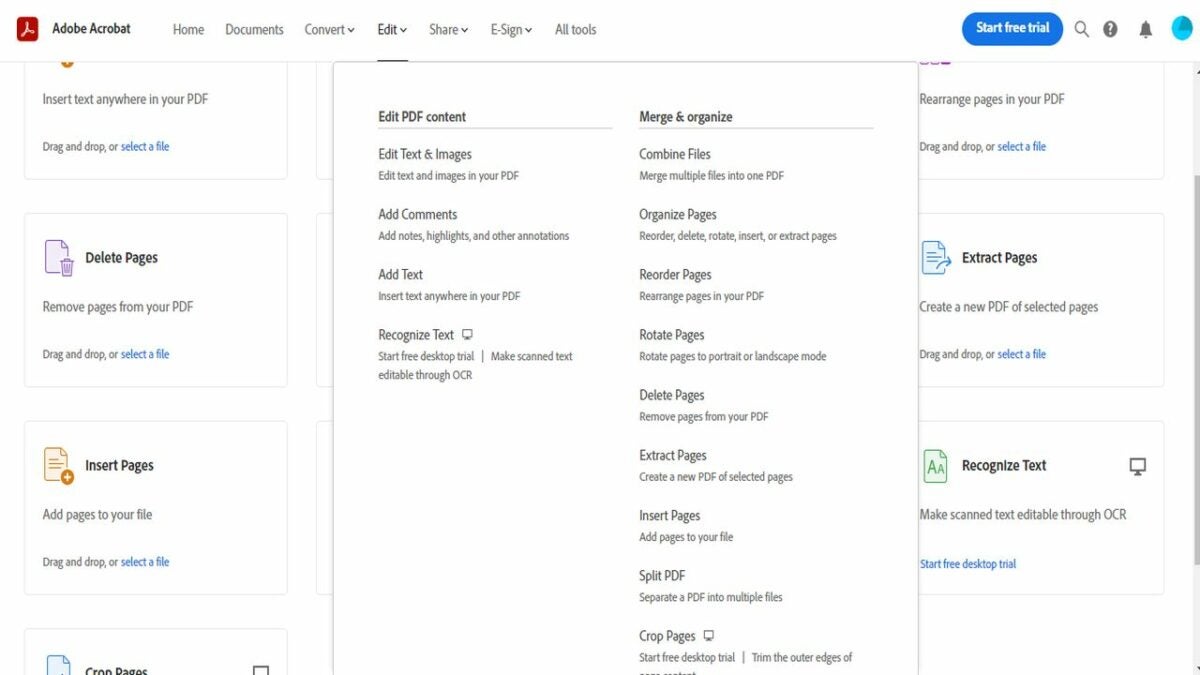The height and width of the screenshot is (675, 1200).
Task: Click Start free desktop trial under Crop Pages menu
Action: pos(687,657)
